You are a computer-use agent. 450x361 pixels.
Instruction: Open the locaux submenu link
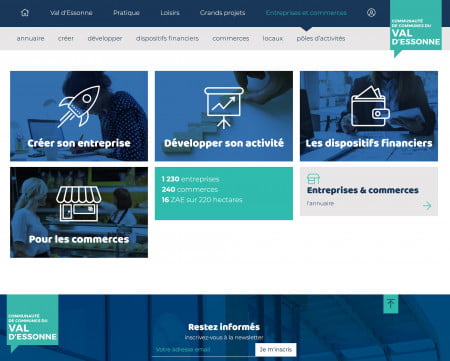(272, 38)
